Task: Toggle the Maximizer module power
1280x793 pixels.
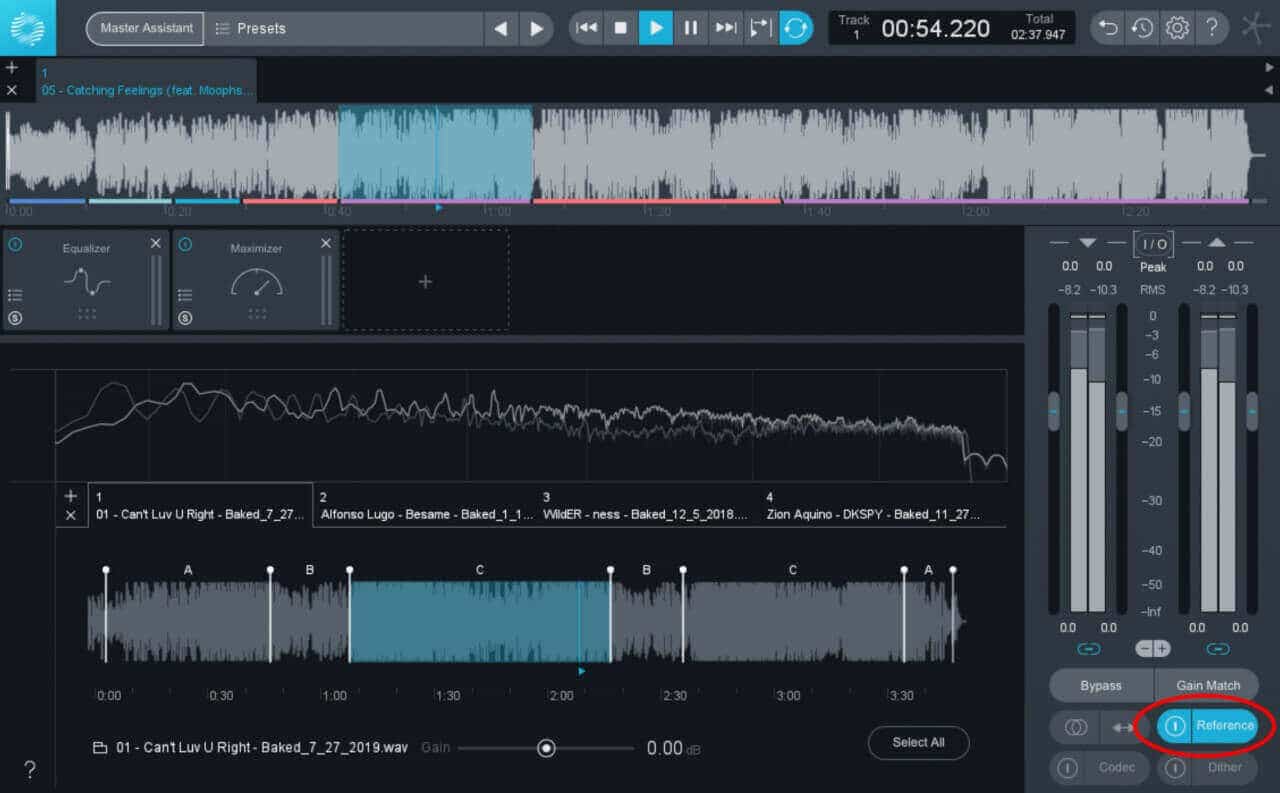Action: pos(185,244)
